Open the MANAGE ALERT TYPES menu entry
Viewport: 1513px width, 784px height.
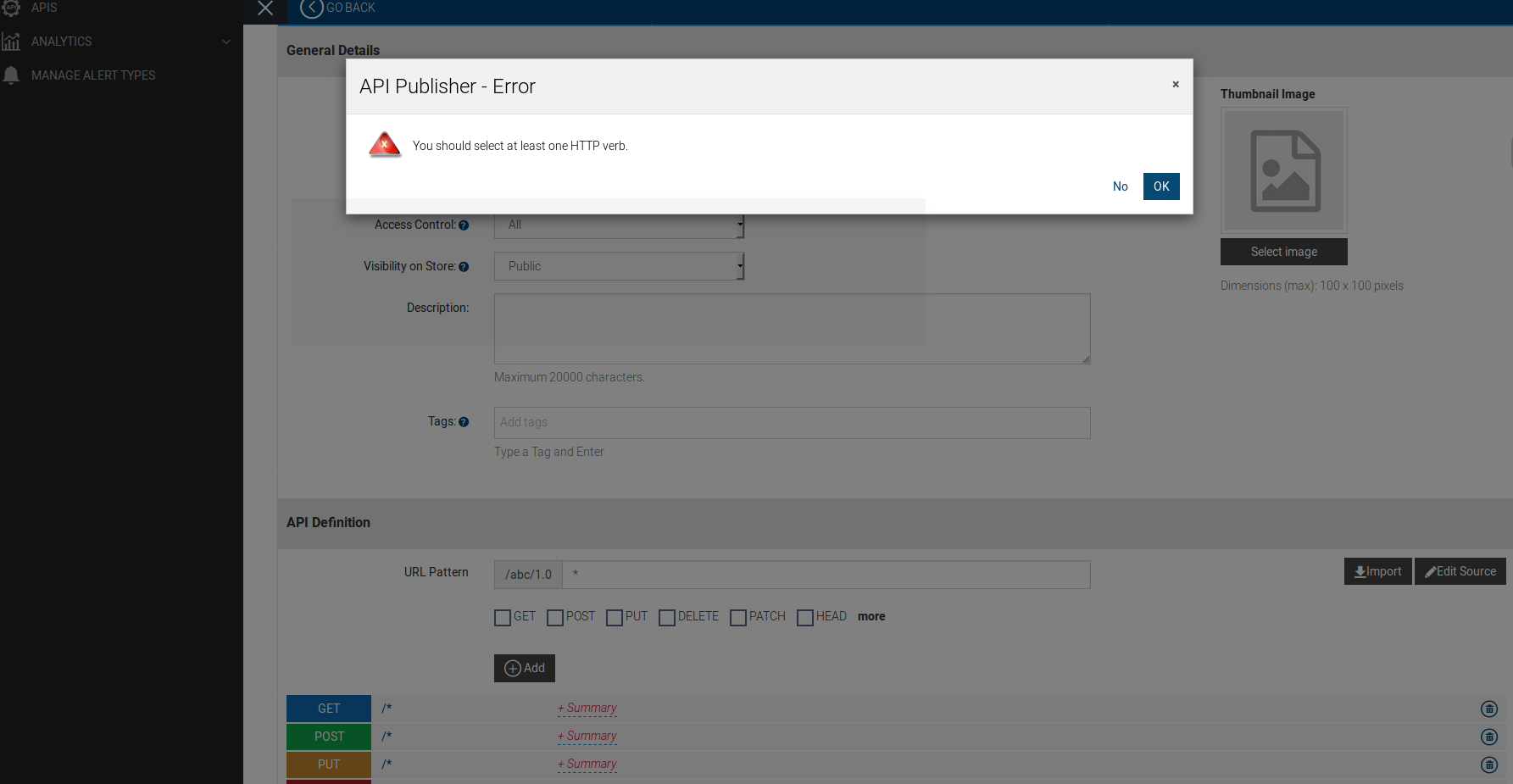click(92, 75)
